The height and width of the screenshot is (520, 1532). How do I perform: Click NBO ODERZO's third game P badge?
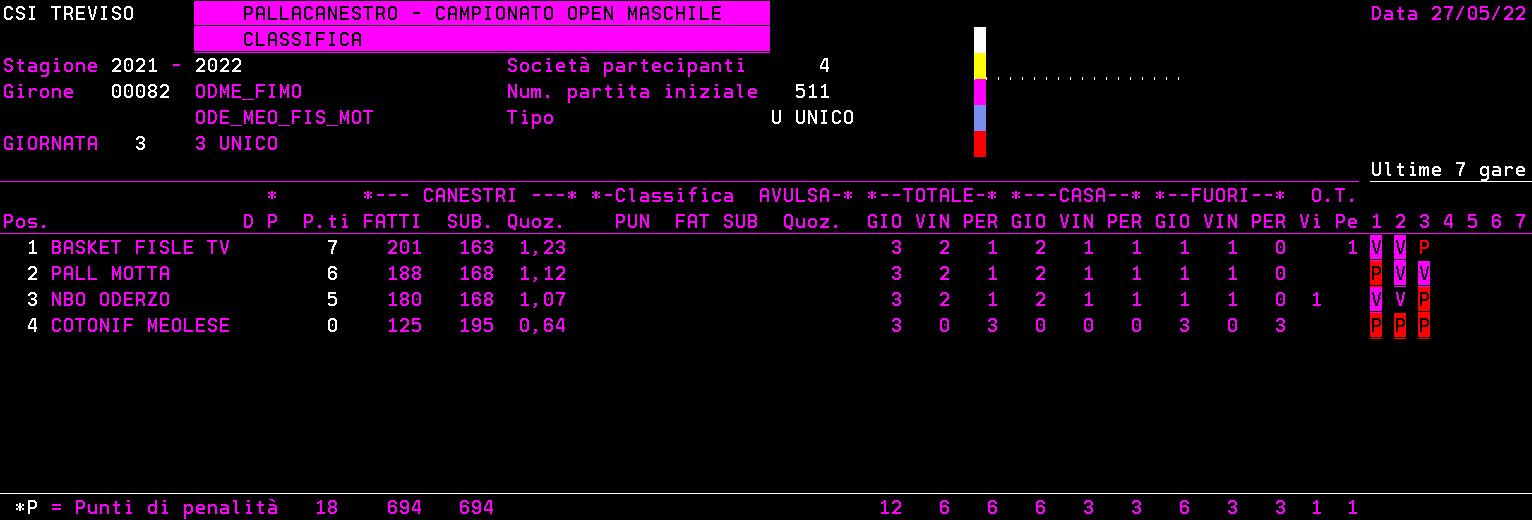[1424, 300]
